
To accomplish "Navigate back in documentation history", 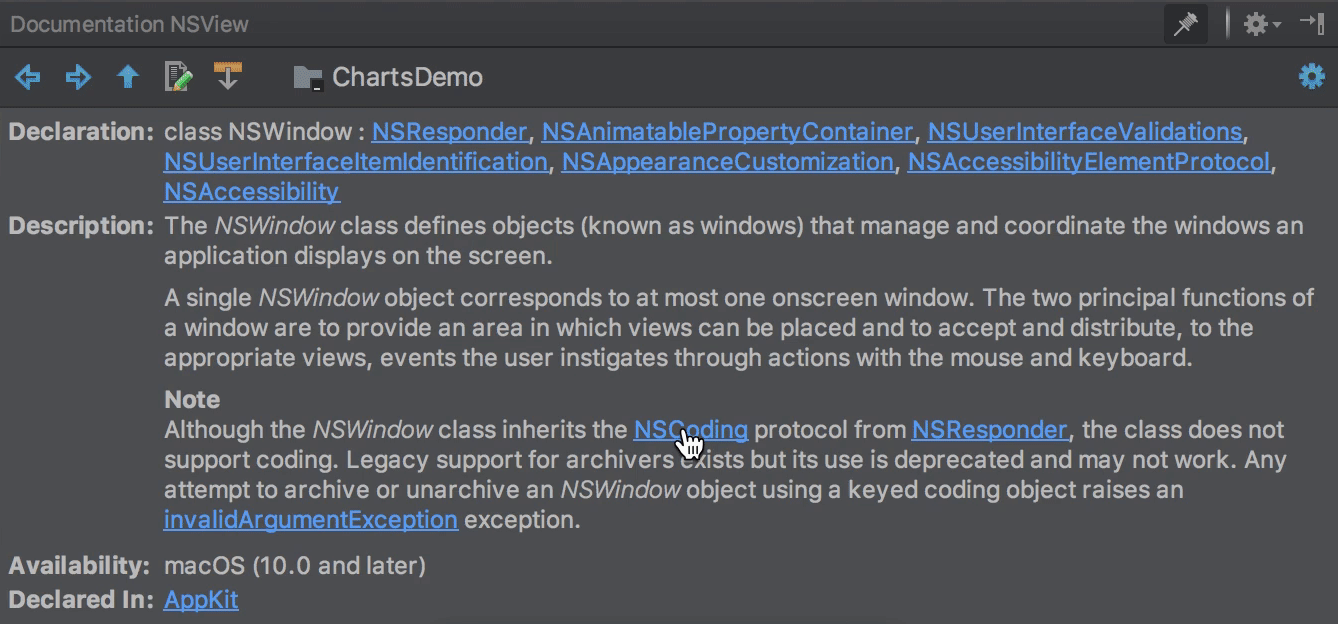I will pos(26,77).
